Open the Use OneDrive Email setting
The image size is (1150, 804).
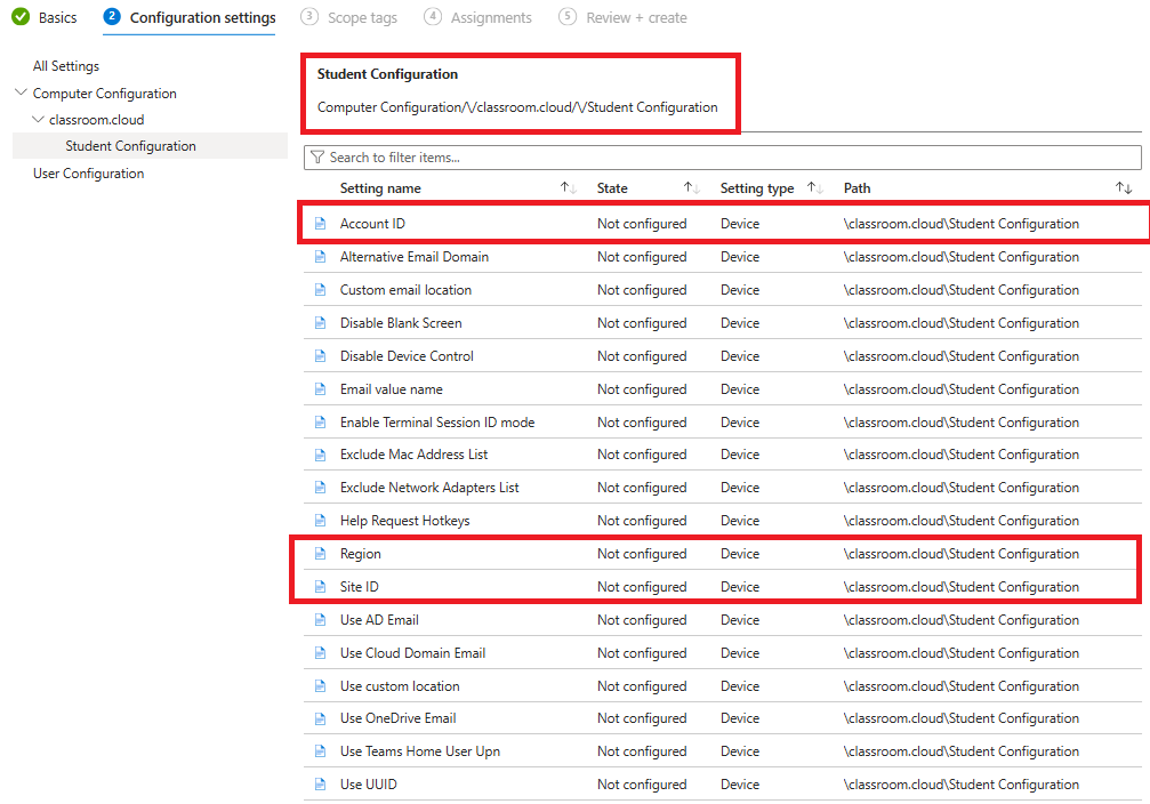pos(398,718)
